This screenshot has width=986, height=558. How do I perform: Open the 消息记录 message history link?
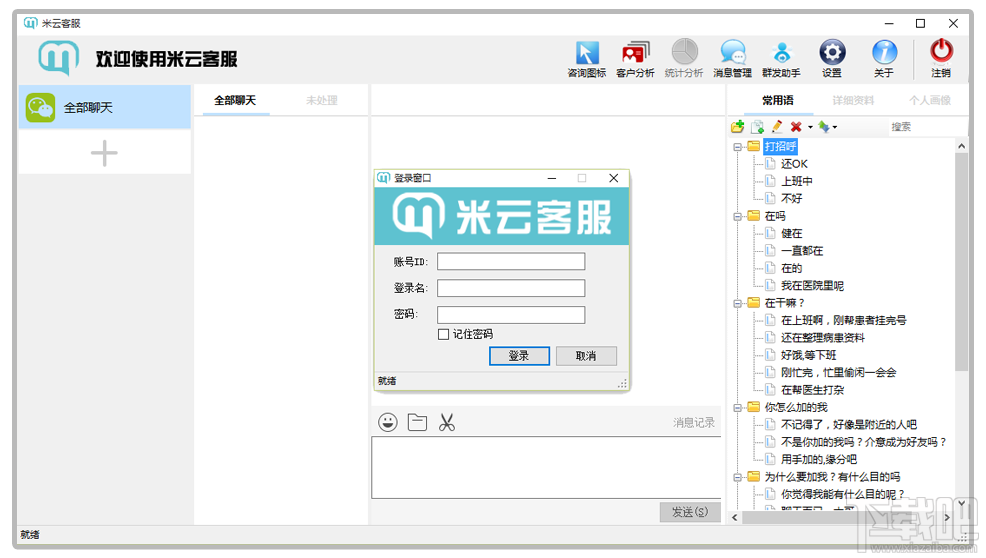pos(694,423)
